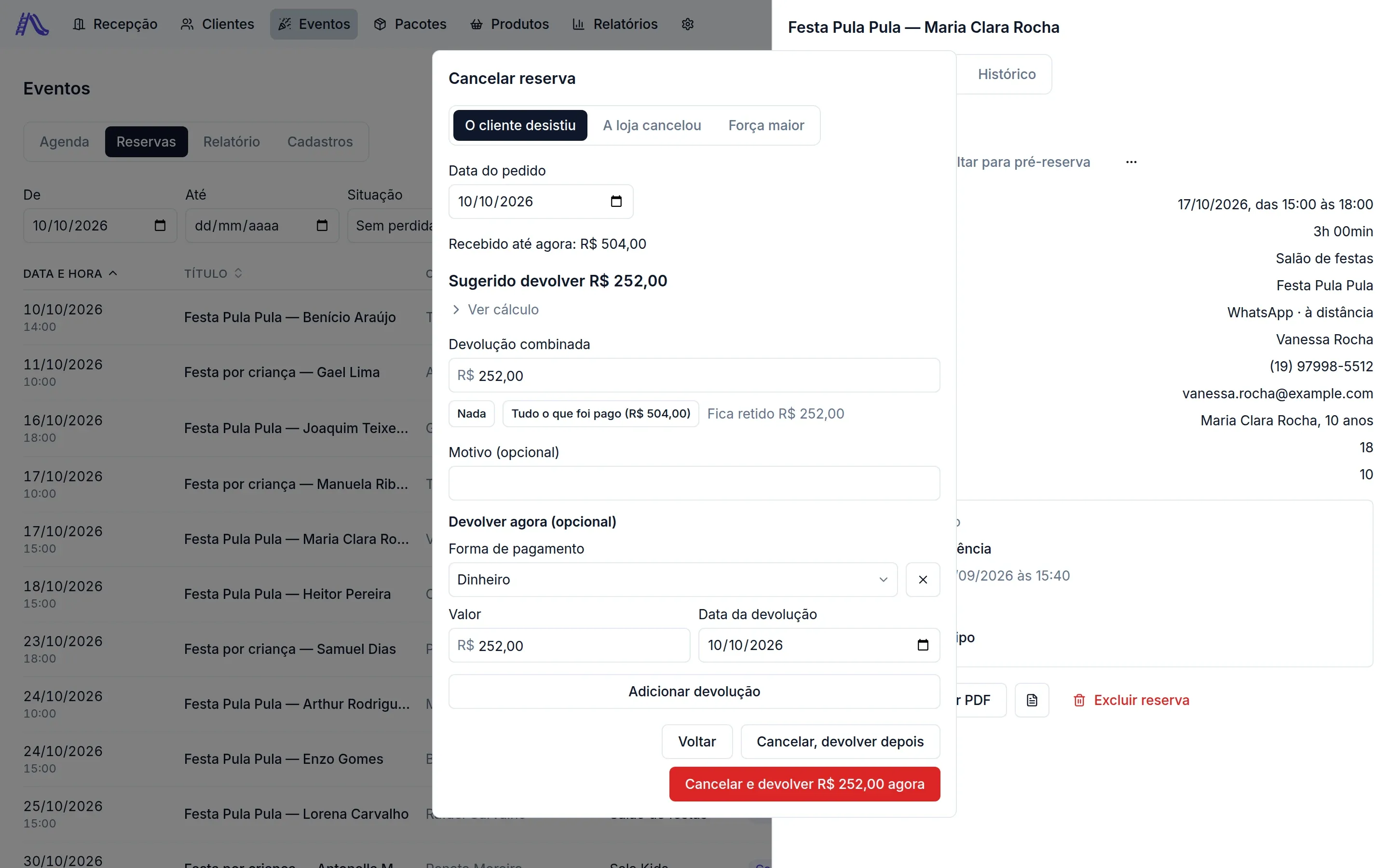This screenshot has height=868, width=1389.
Task: Click the document icon beside PDF button
Action: 1032,700
